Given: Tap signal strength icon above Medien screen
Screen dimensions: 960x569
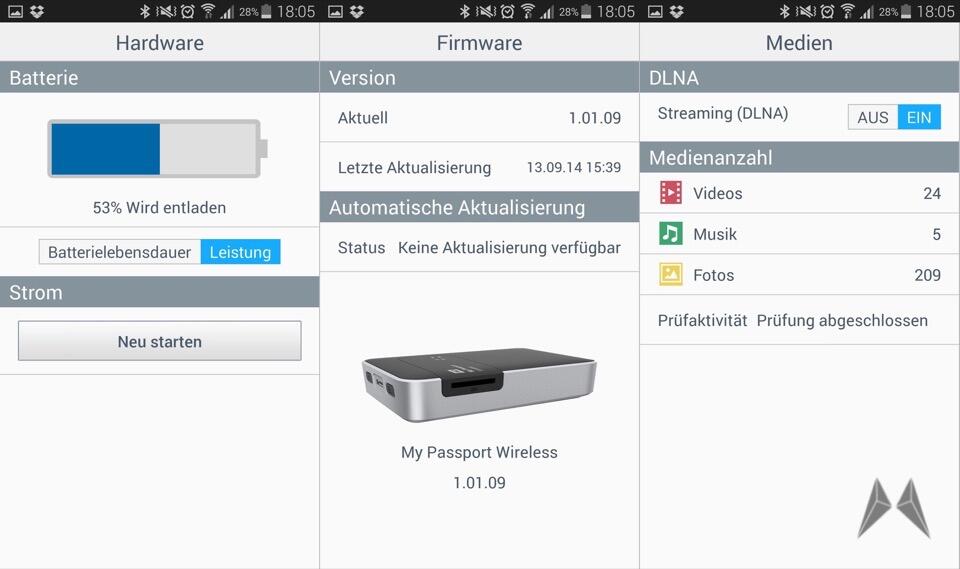Looking at the screenshot, I should pyautogui.click(x=867, y=11).
